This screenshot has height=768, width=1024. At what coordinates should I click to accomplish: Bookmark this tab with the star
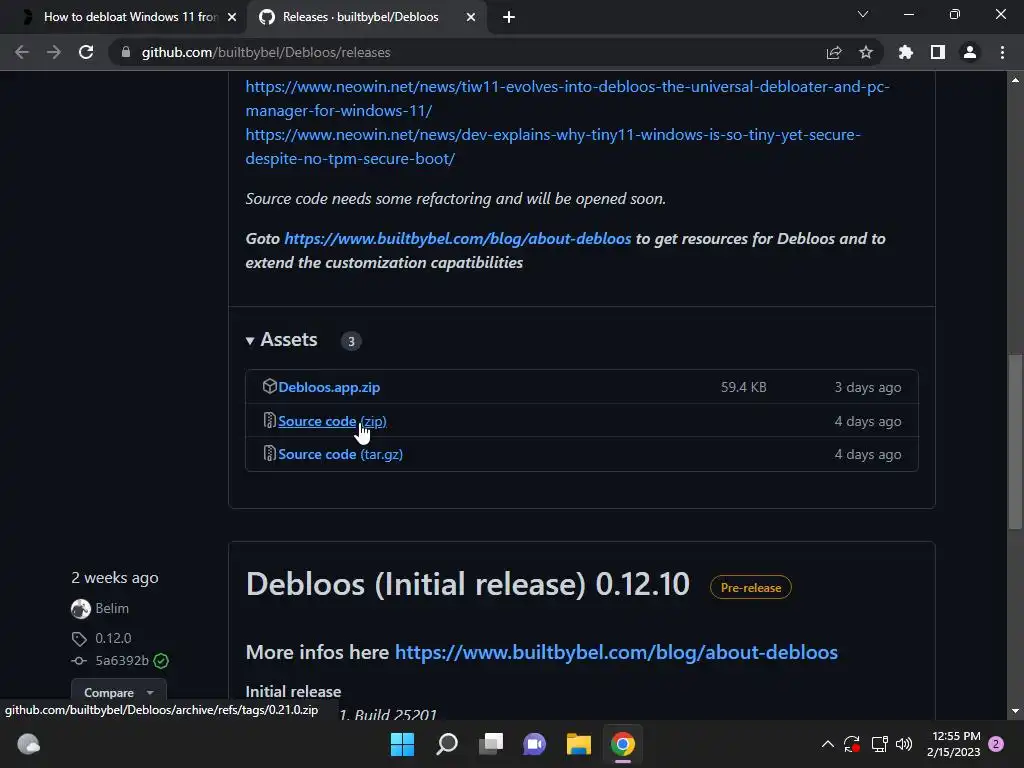point(866,52)
